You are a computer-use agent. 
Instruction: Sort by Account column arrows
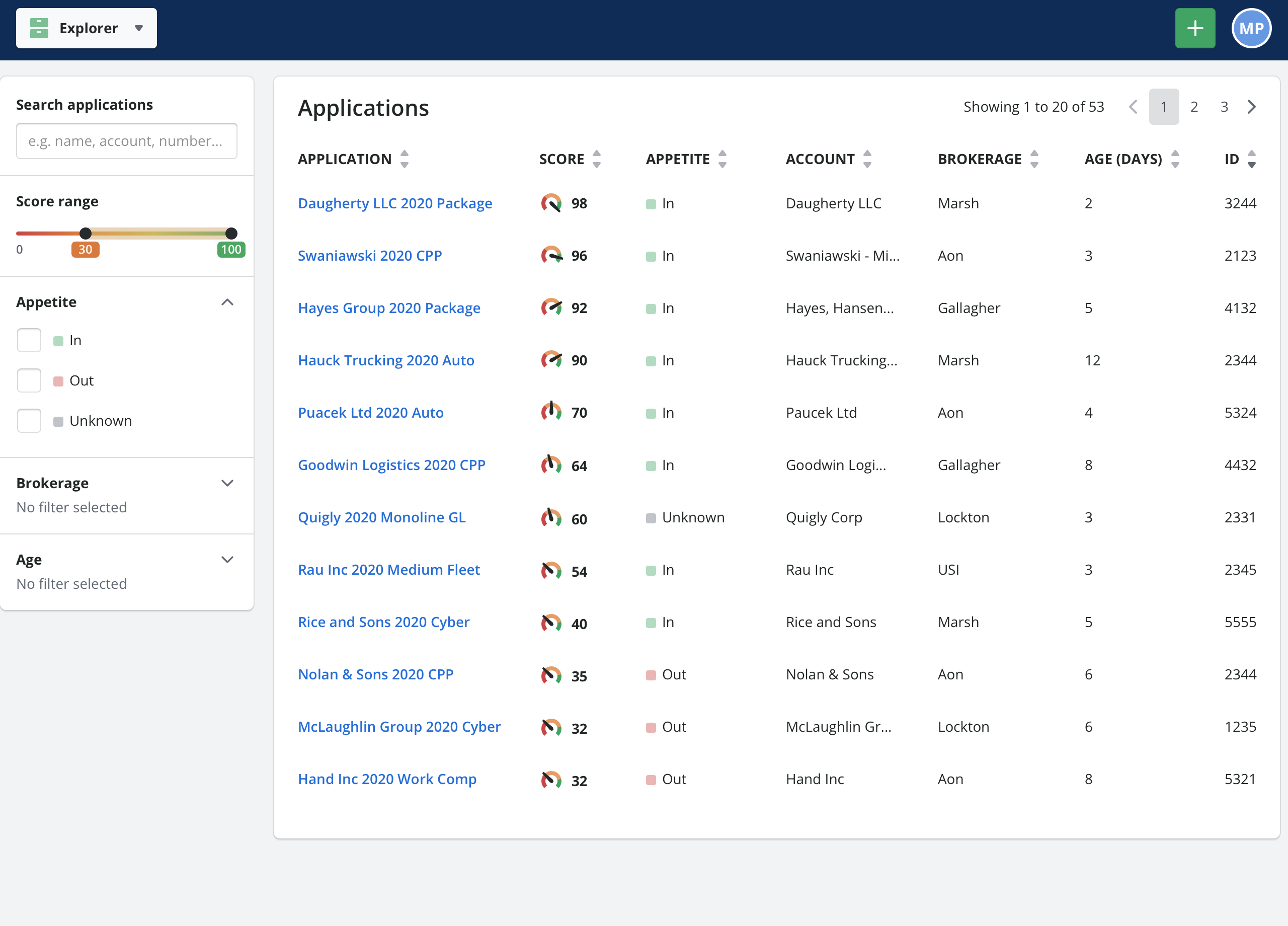[867, 159]
